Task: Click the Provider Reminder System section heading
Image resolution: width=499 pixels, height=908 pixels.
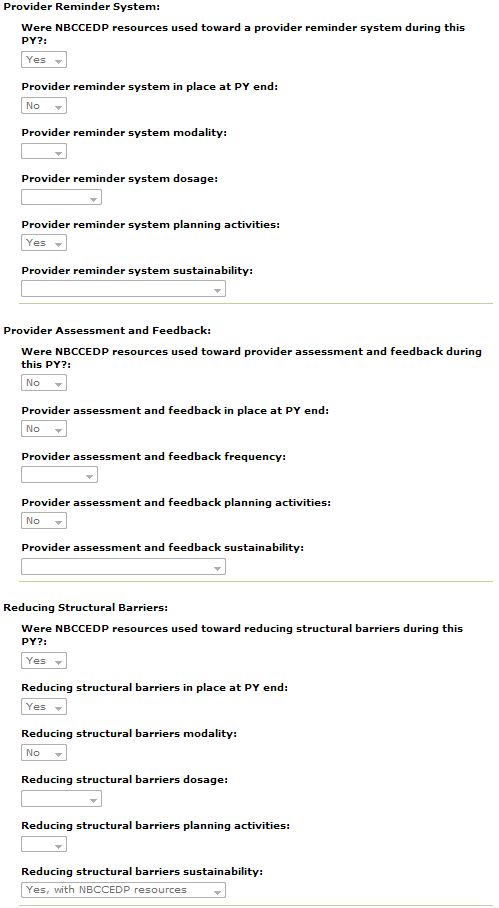Action: 82,7
